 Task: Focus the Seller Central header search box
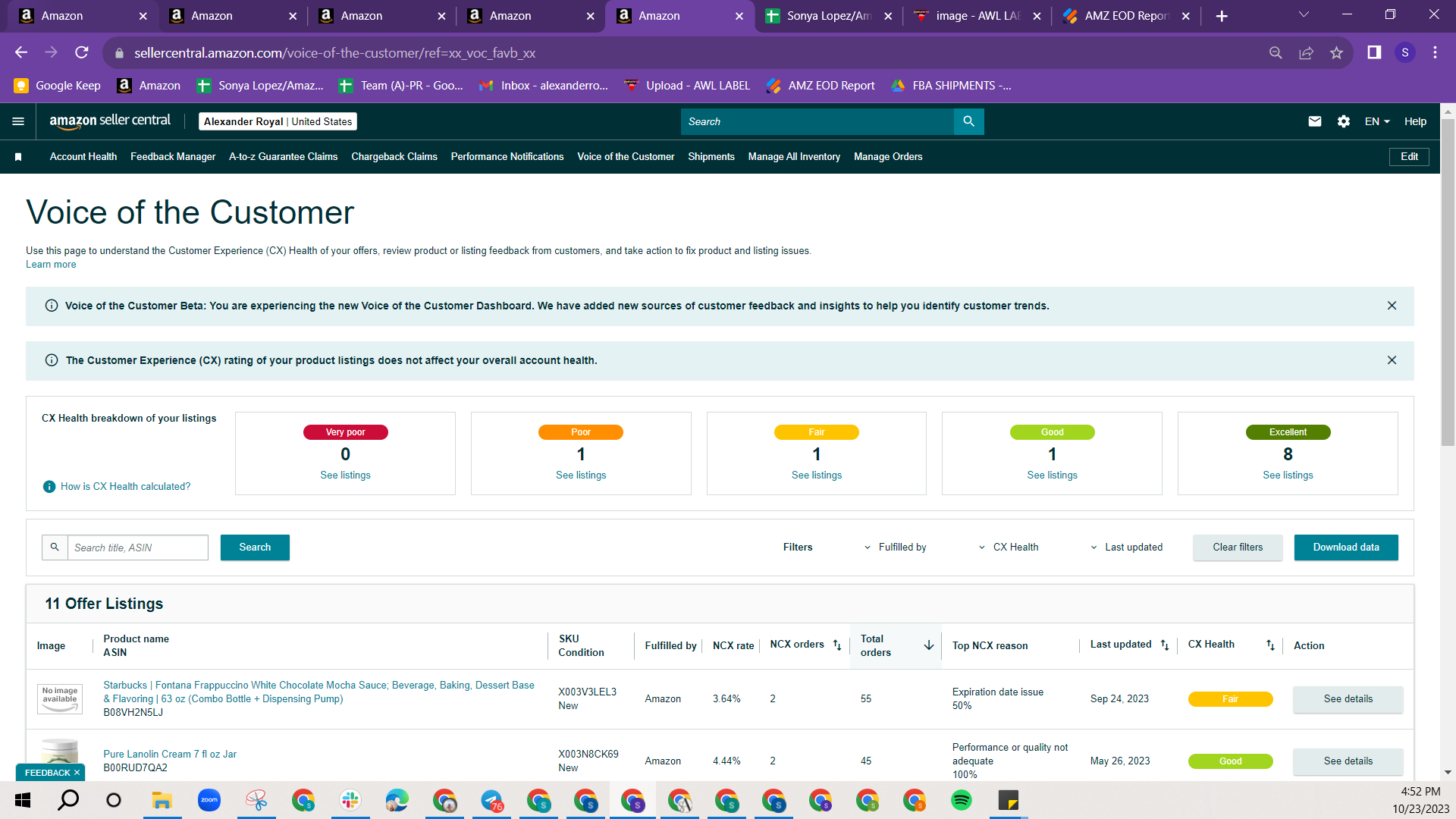pos(817,121)
